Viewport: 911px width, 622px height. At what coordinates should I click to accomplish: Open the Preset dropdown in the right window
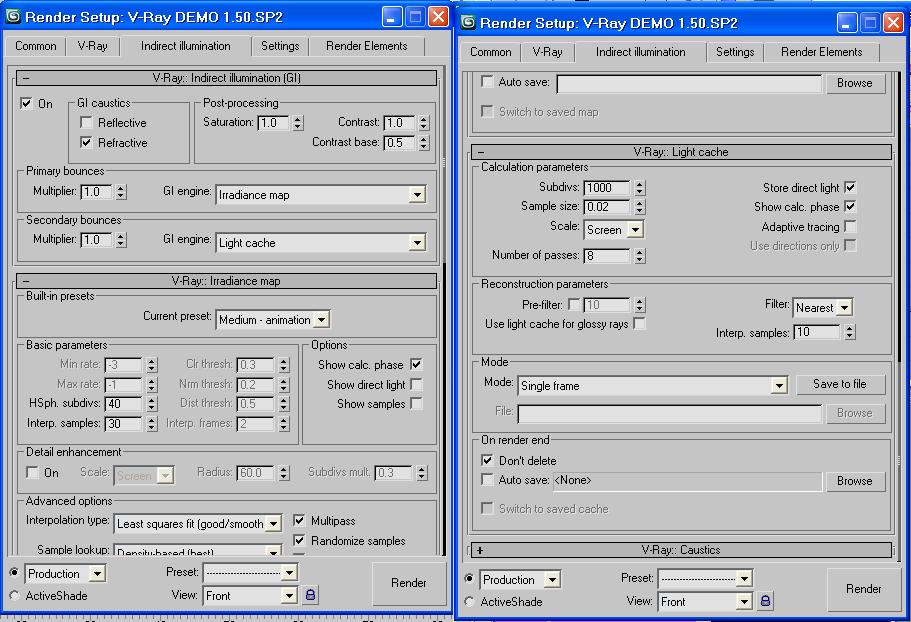(x=744, y=578)
